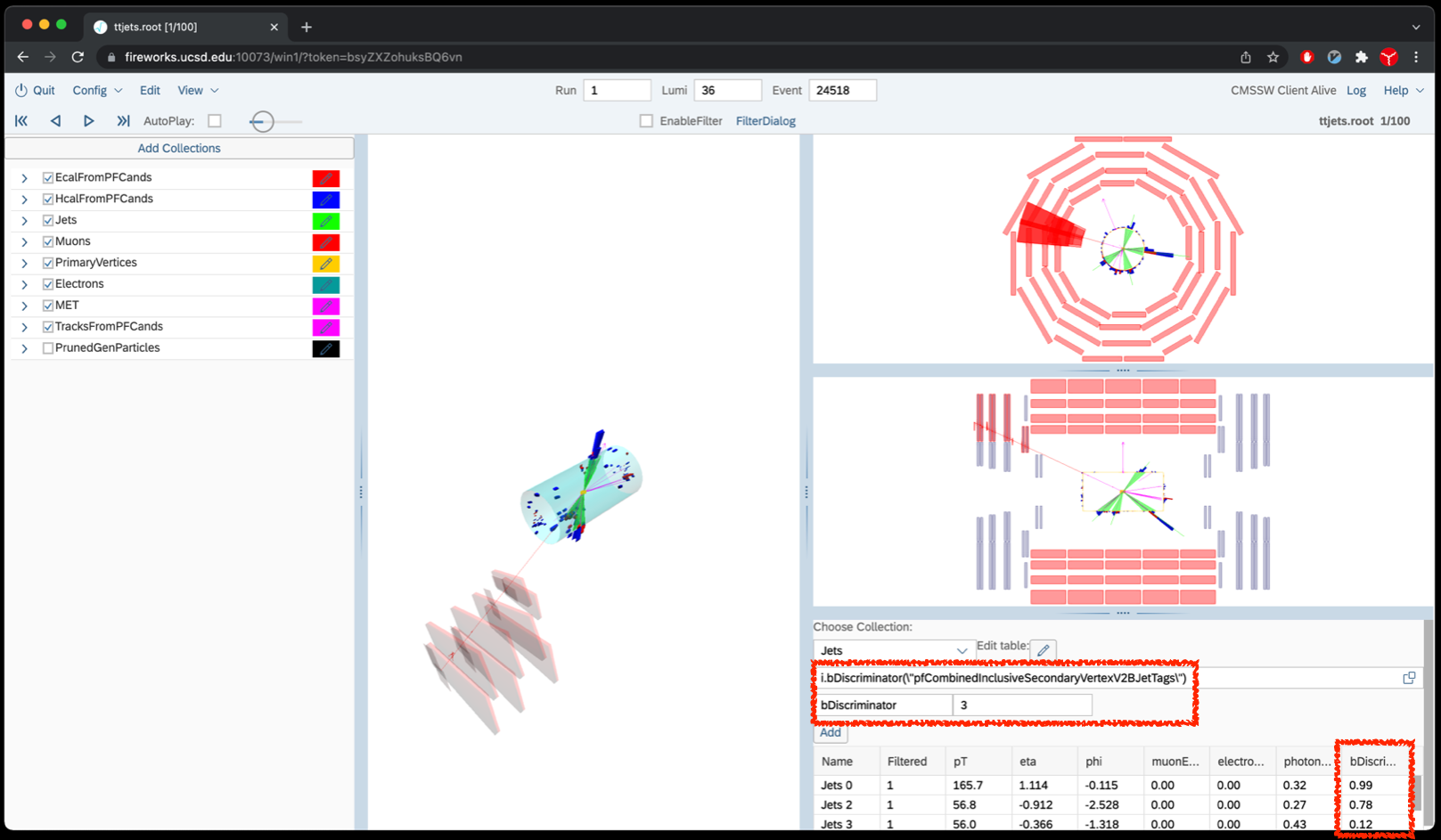Image resolution: width=1441 pixels, height=840 pixels.
Task: Expand the Muons tree row
Action: [x=25, y=242]
